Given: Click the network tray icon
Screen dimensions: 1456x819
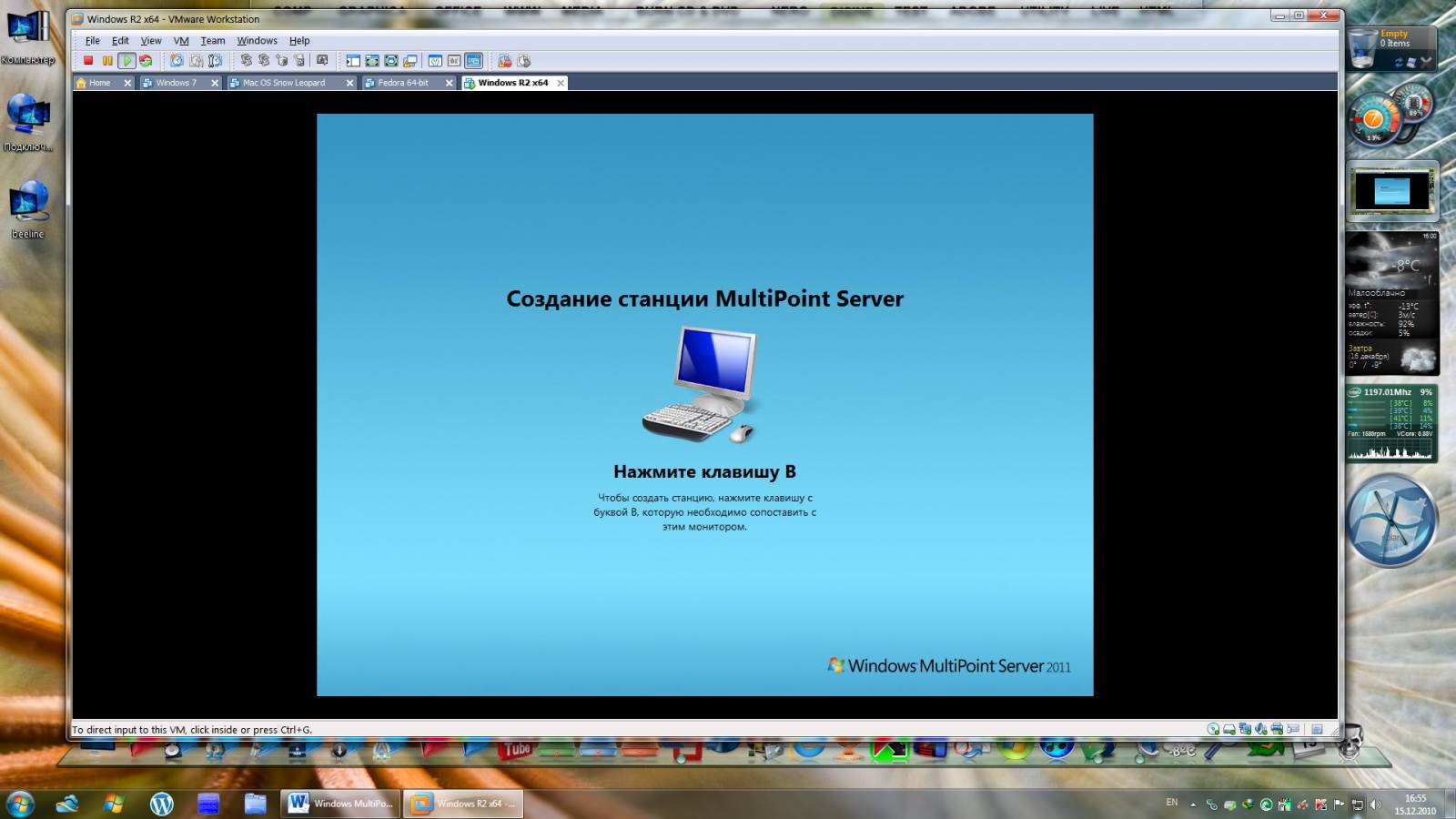Looking at the screenshot, I should (x=1357, y=804).
